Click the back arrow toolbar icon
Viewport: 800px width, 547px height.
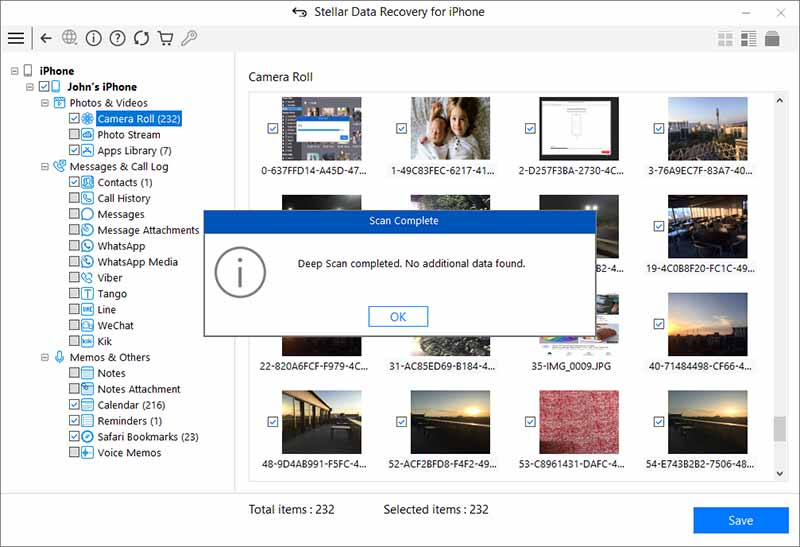click(46, 38)
